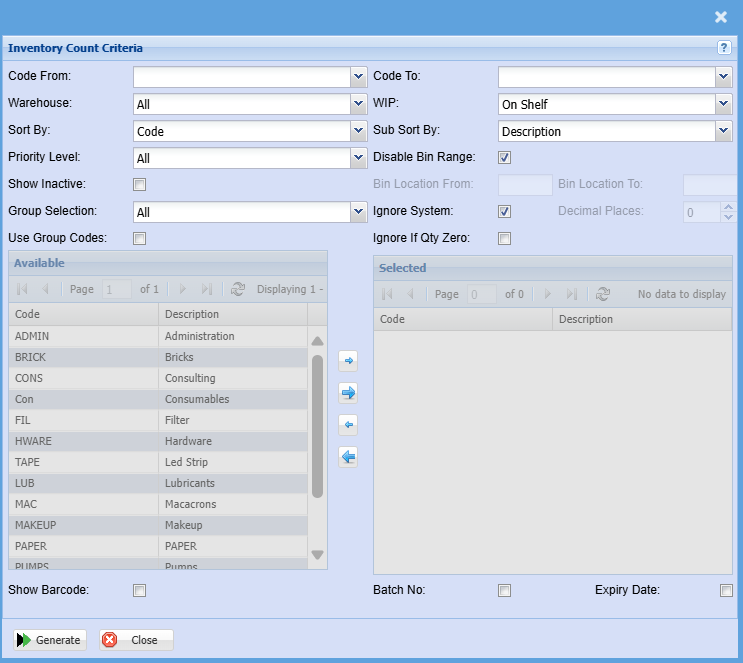
Task: Refresh the Available list
Action: tap(237, 289)
